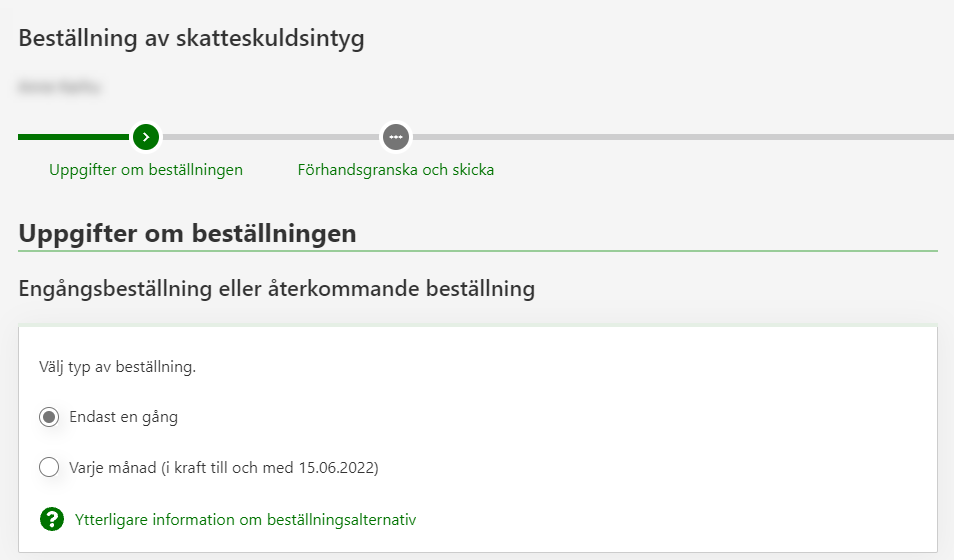Go to "Uppgifter om beställningen" step label
The height and width of the screenshot is (560, 954).
click(146, 169)
